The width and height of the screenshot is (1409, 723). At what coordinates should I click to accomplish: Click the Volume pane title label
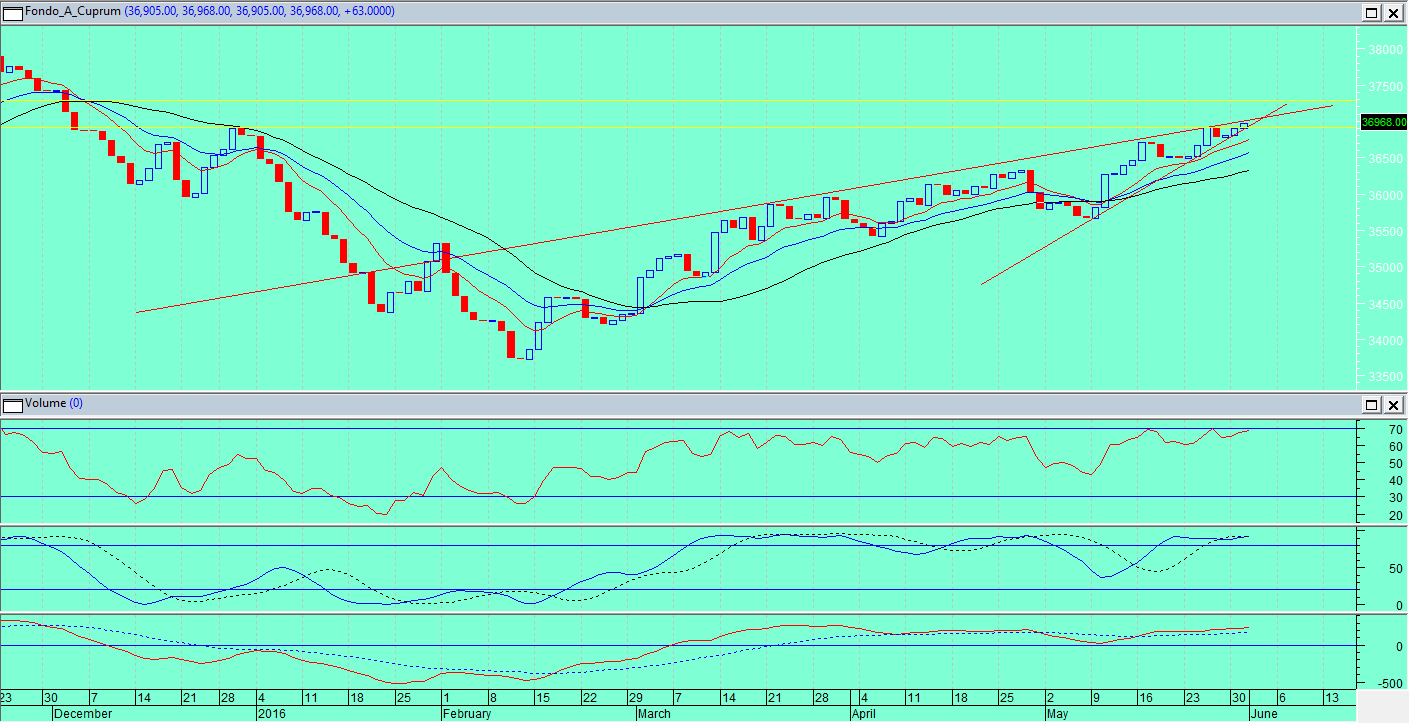(45, 404)
